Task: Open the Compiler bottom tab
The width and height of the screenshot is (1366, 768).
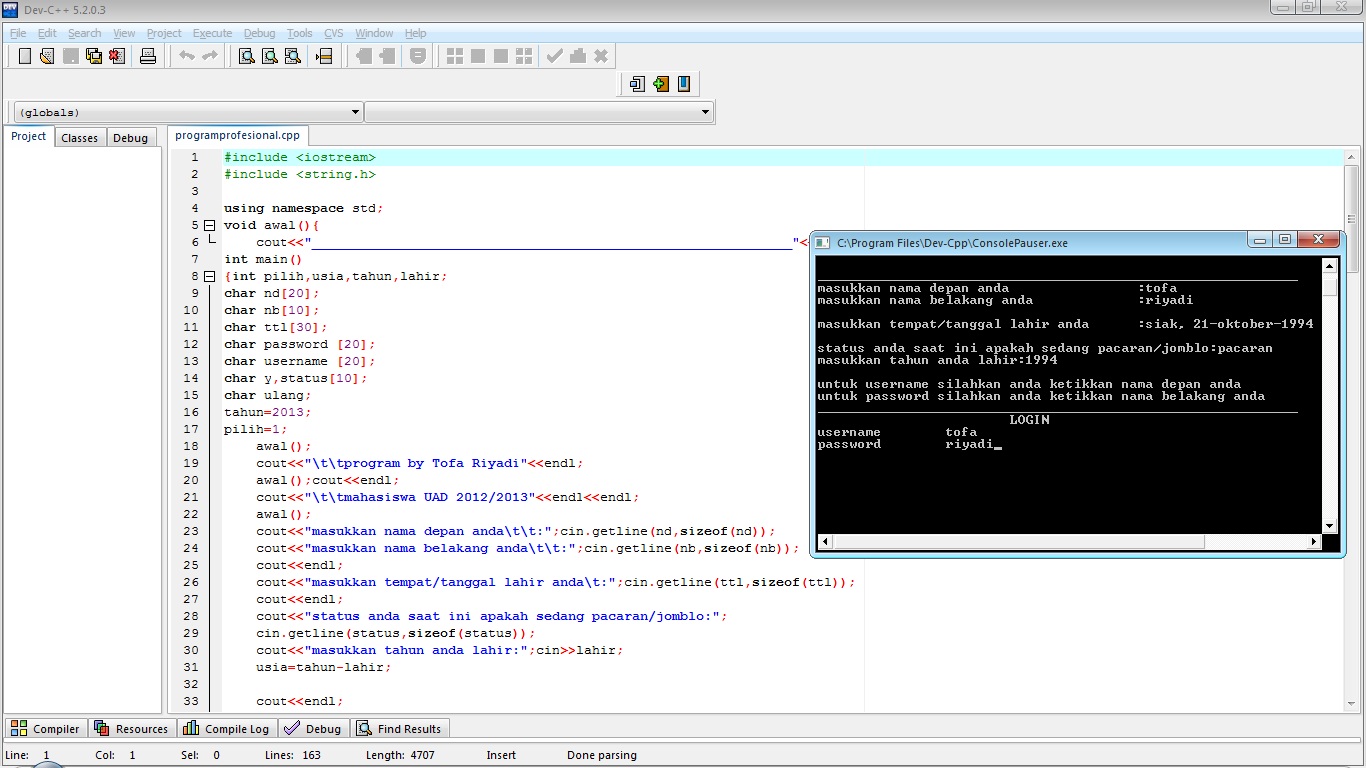Action: (x=46, y=728)
